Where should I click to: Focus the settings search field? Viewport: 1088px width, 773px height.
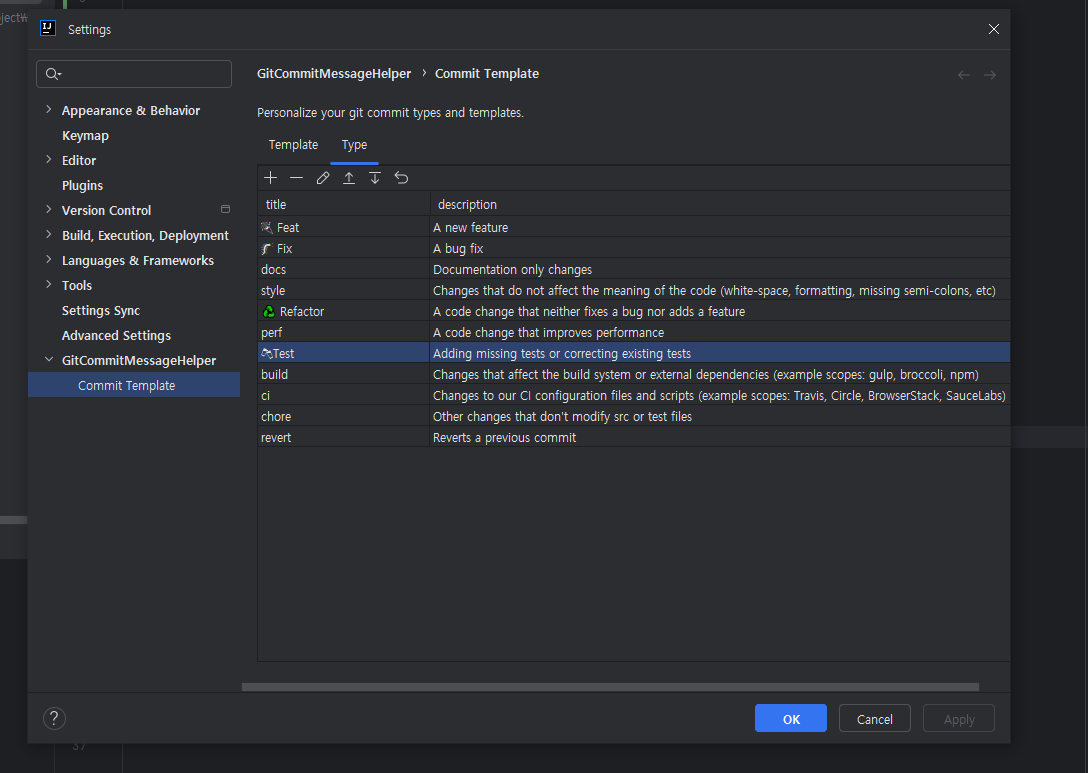[134, 74]
